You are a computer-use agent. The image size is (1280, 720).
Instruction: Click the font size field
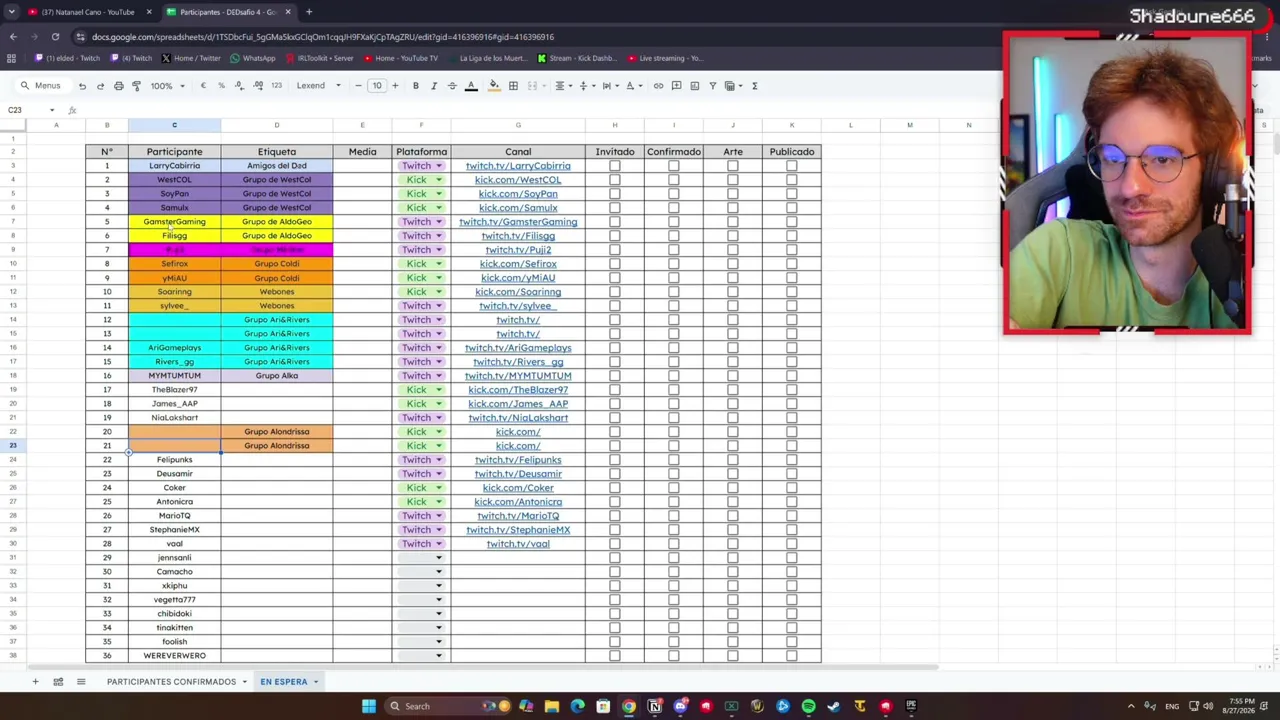coord(377,86)
